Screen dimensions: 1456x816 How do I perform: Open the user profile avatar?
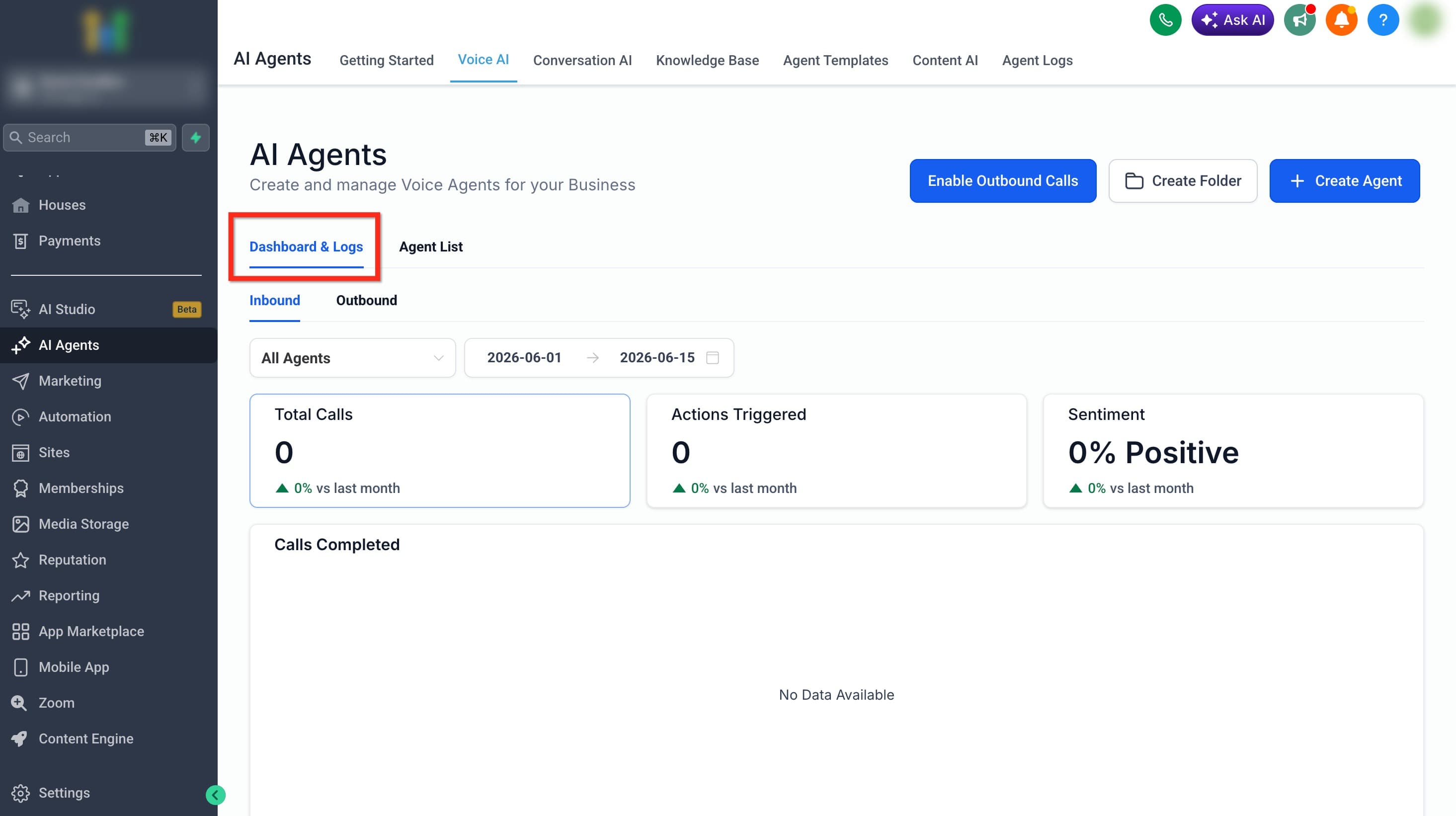pos(1425,20)
